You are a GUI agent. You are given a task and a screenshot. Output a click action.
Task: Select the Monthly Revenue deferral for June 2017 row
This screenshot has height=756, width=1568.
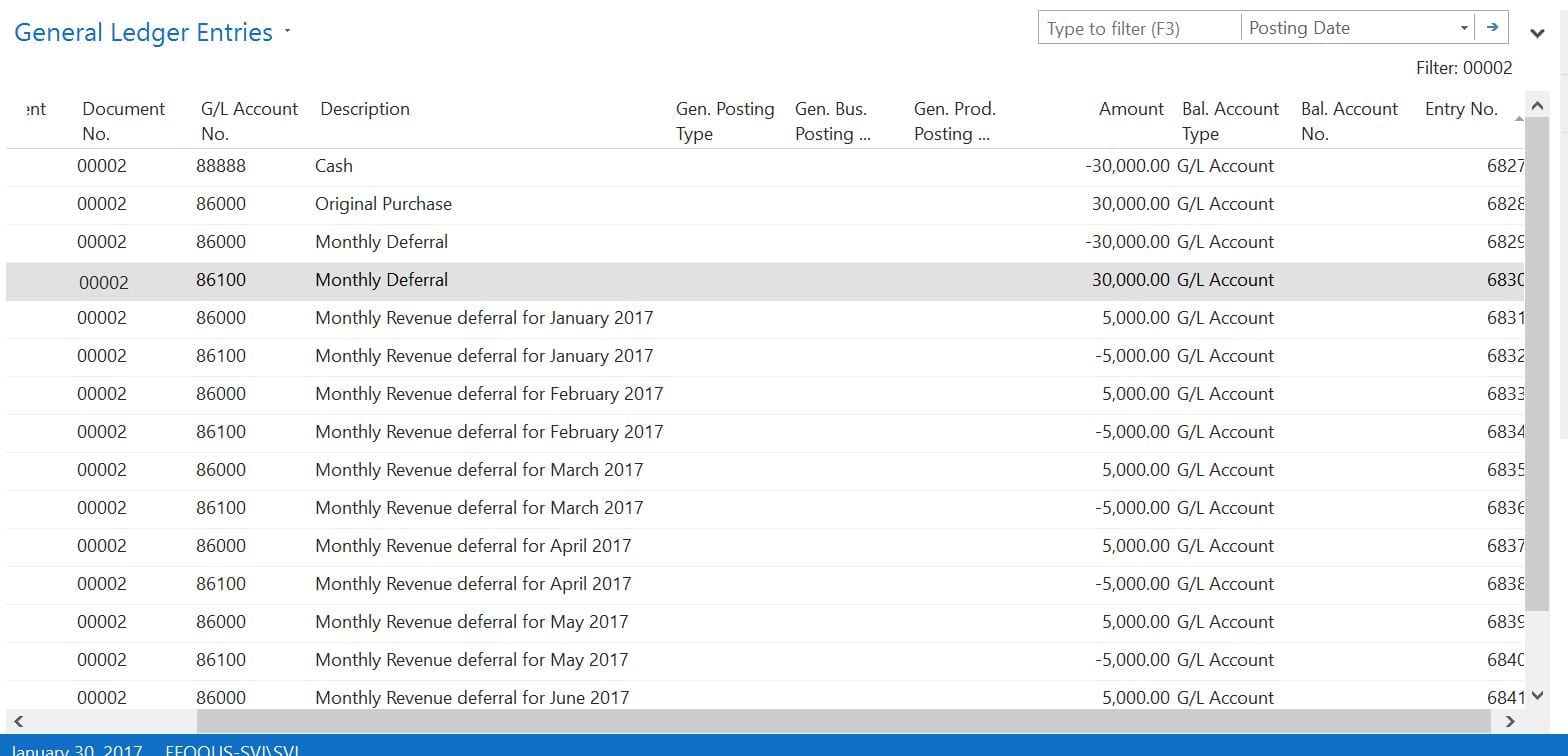click(764, 696)
